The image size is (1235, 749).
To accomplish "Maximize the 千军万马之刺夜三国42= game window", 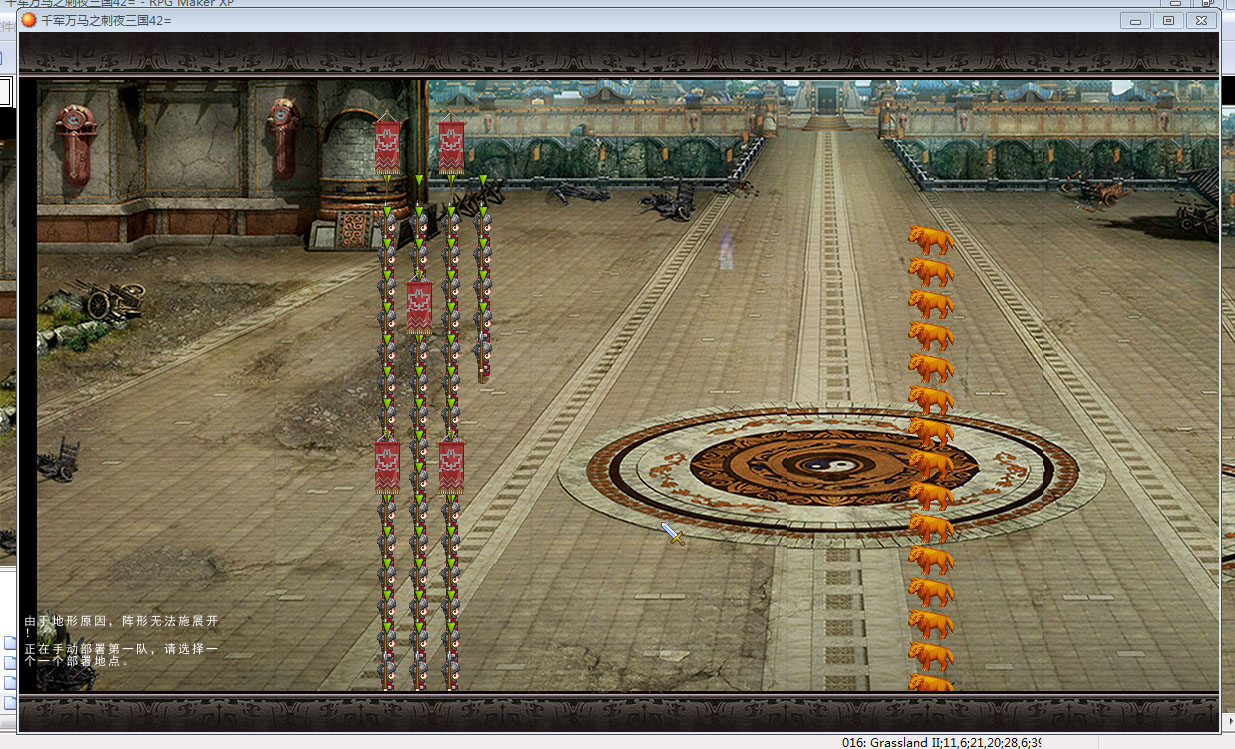I will 1168,20.
